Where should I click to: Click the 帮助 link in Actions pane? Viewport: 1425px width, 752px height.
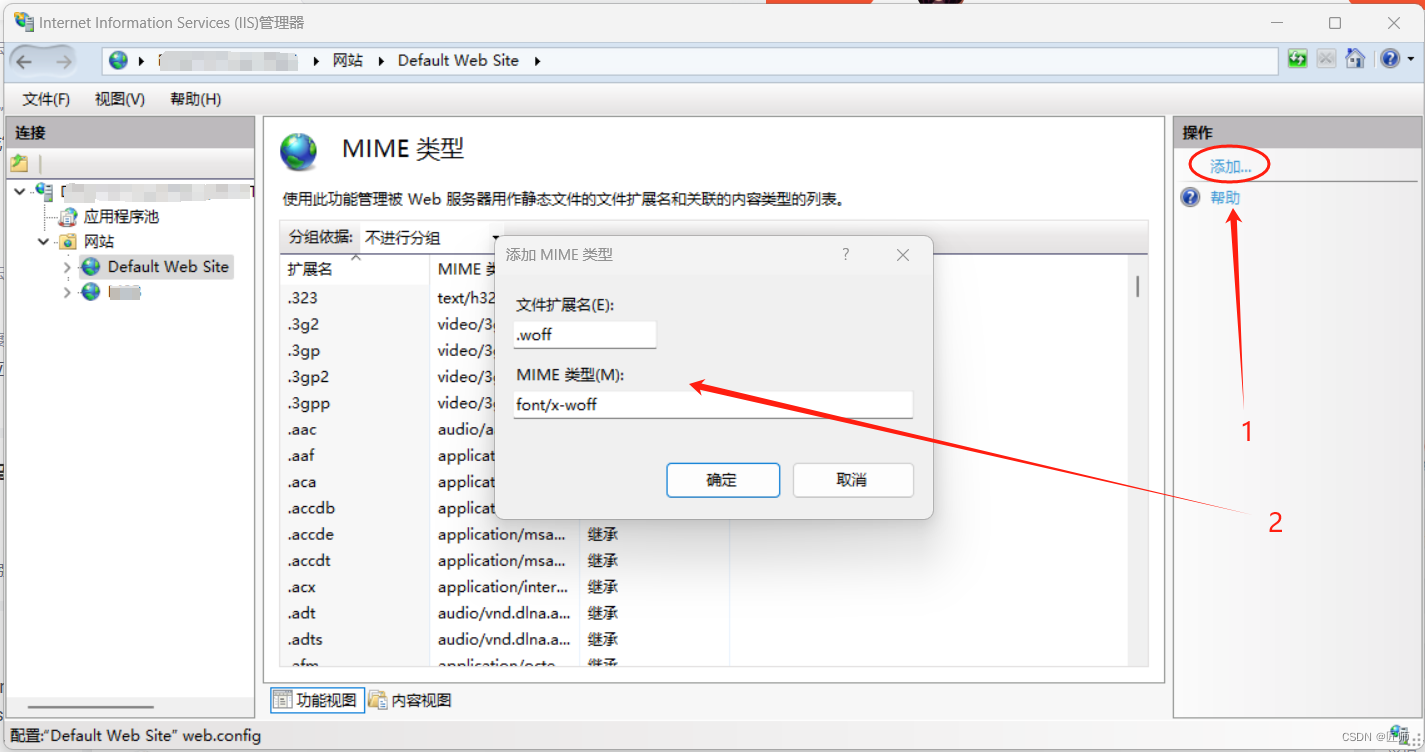[x=1225, y=198]
